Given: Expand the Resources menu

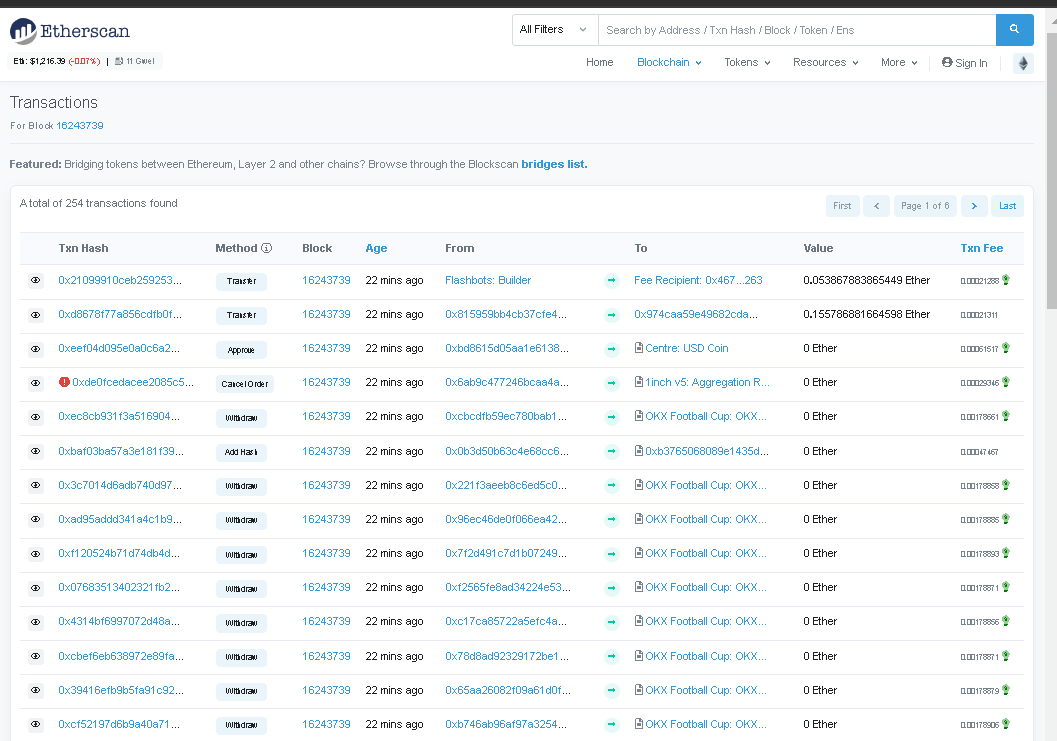Looking at the screenshot, I should coord(825,62).
